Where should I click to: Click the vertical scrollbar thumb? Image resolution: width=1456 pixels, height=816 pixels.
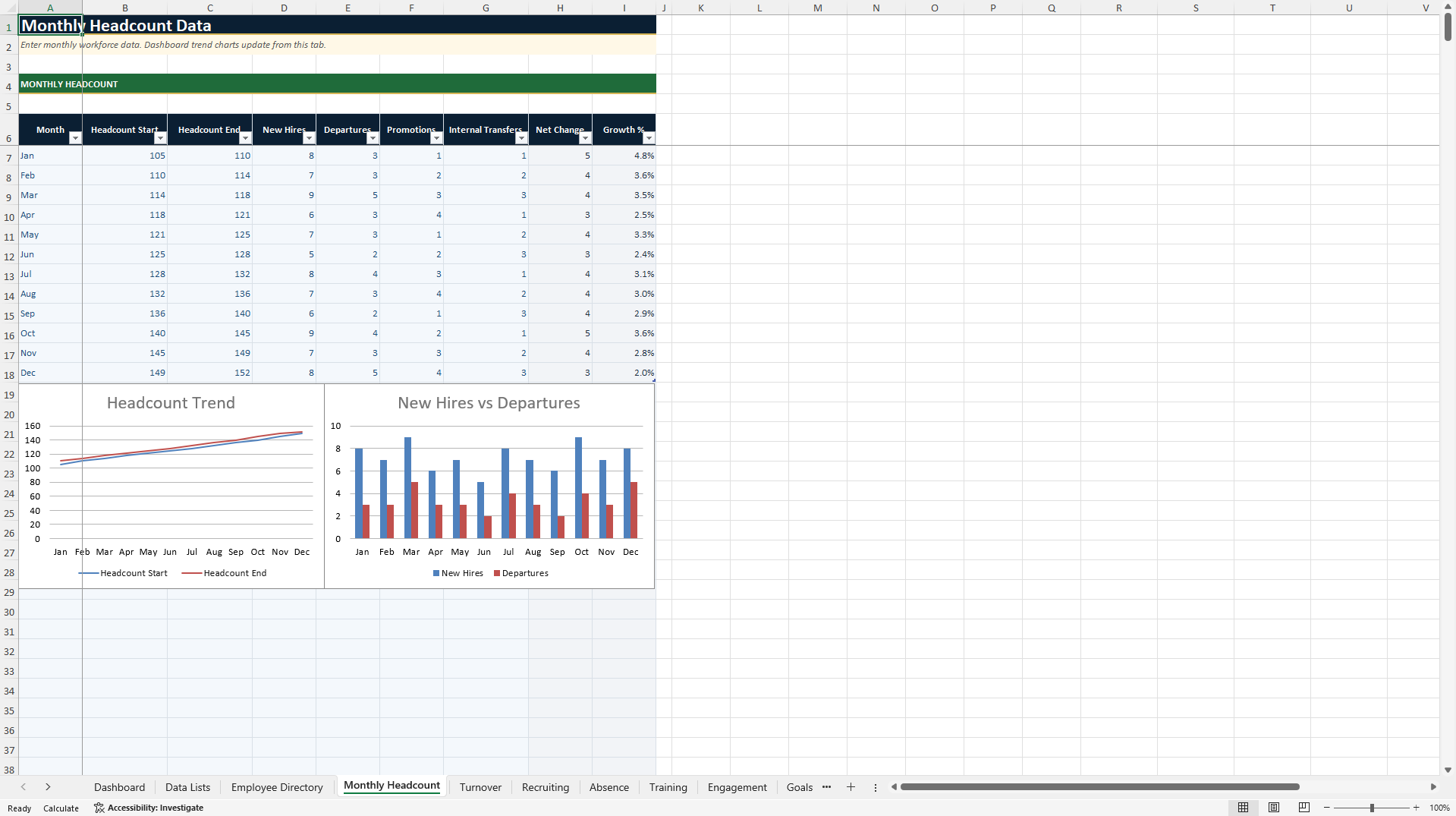point(1448,27)
